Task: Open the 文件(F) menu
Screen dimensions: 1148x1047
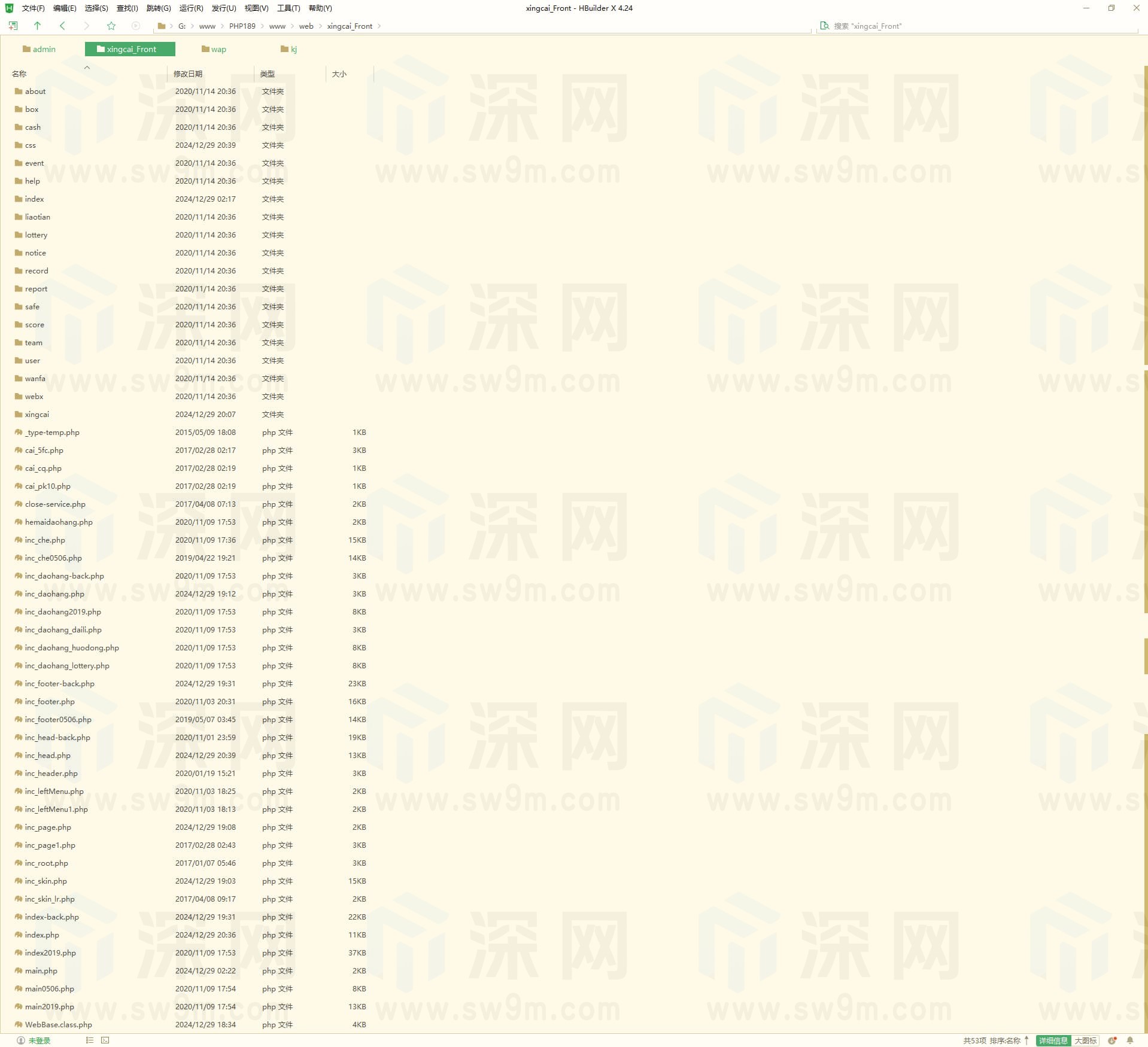Action: tap(33, 8)
